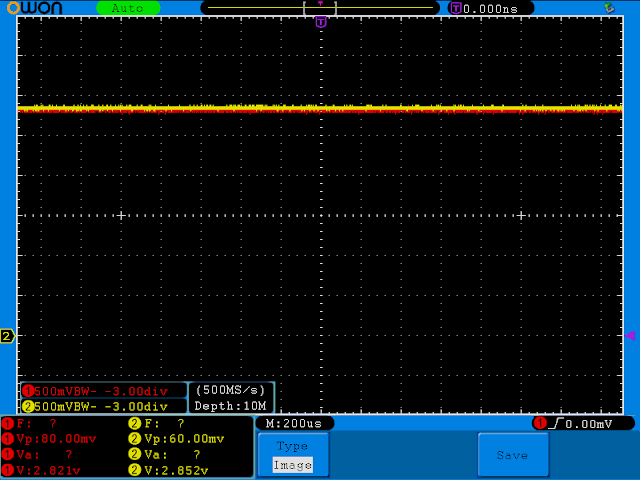Click the trigger level 0.00mV readout

(589, 424)
